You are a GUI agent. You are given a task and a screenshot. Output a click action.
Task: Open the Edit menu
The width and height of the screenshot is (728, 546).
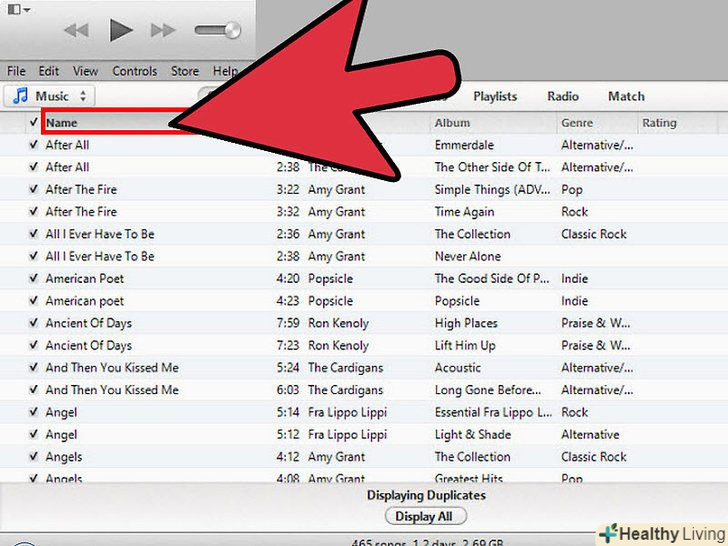[x=49, y=71]
